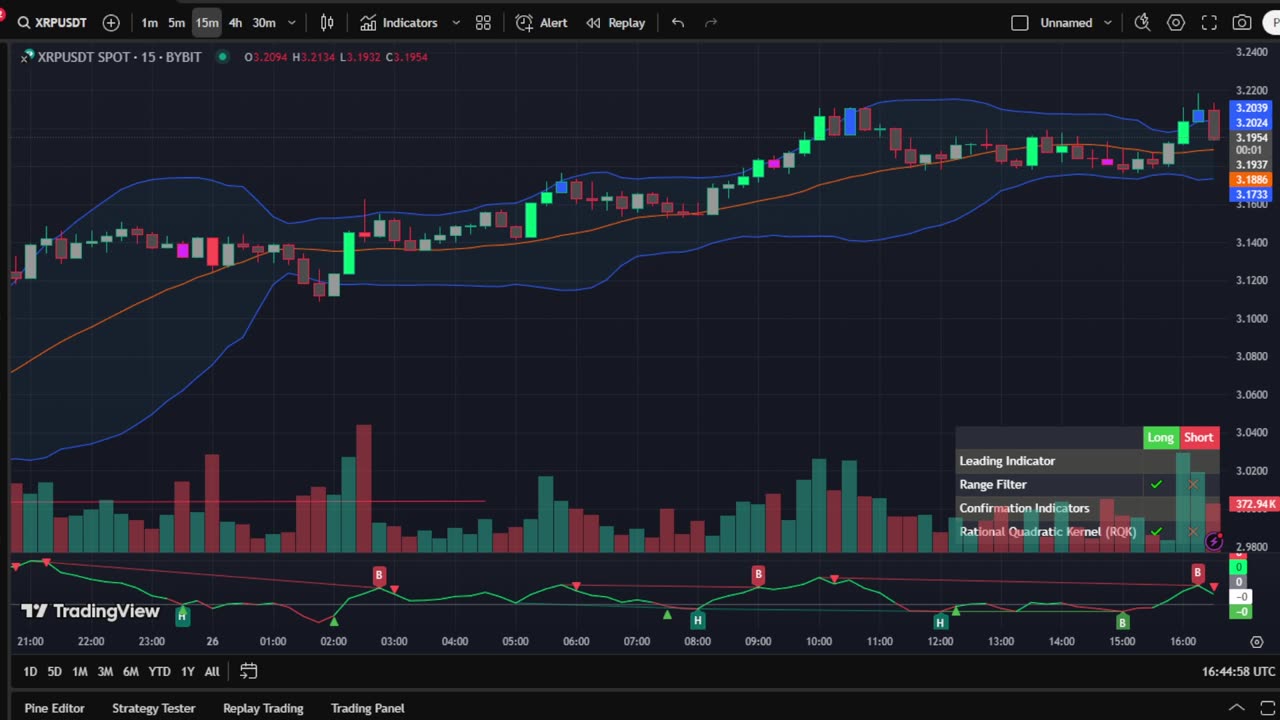Image resolution: width=1280 pixels, height=720 pixels.
Task: Click the green market status dot in legend
Action: point(222,57)
